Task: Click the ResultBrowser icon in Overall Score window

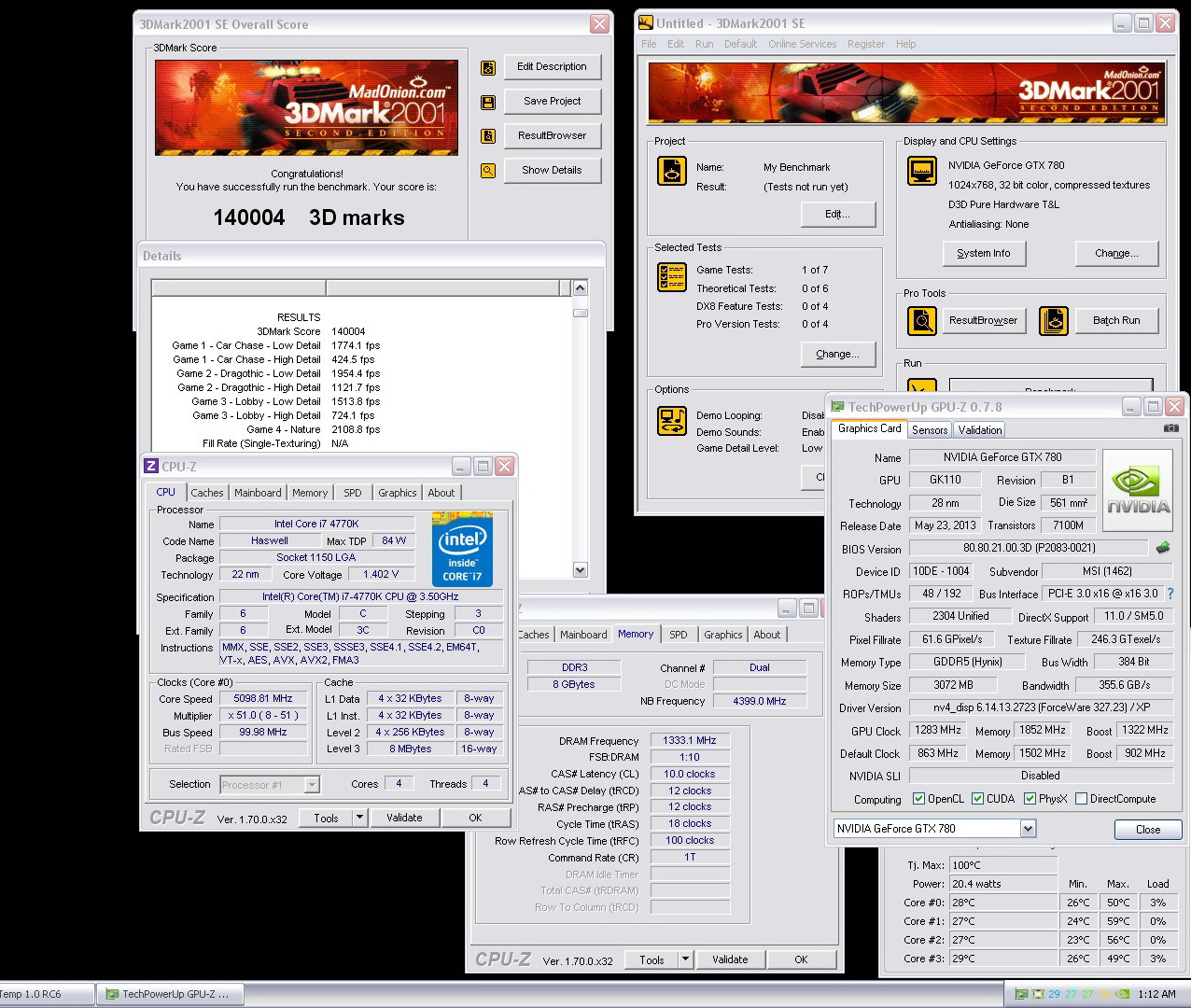Action: coord(487,136)
